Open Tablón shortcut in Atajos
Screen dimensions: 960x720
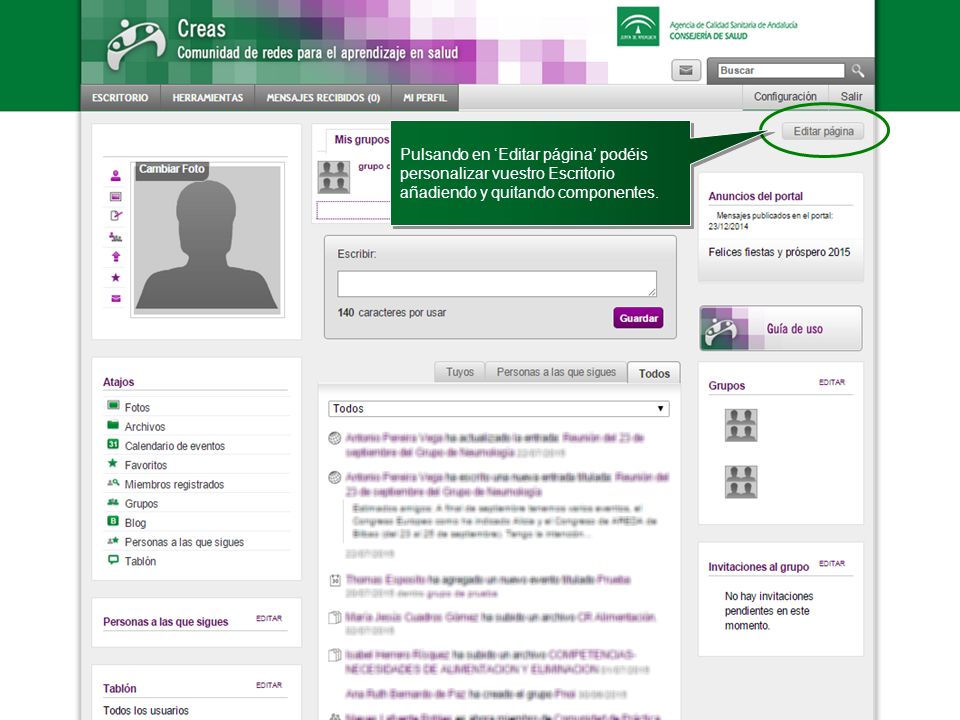(140, 561)
